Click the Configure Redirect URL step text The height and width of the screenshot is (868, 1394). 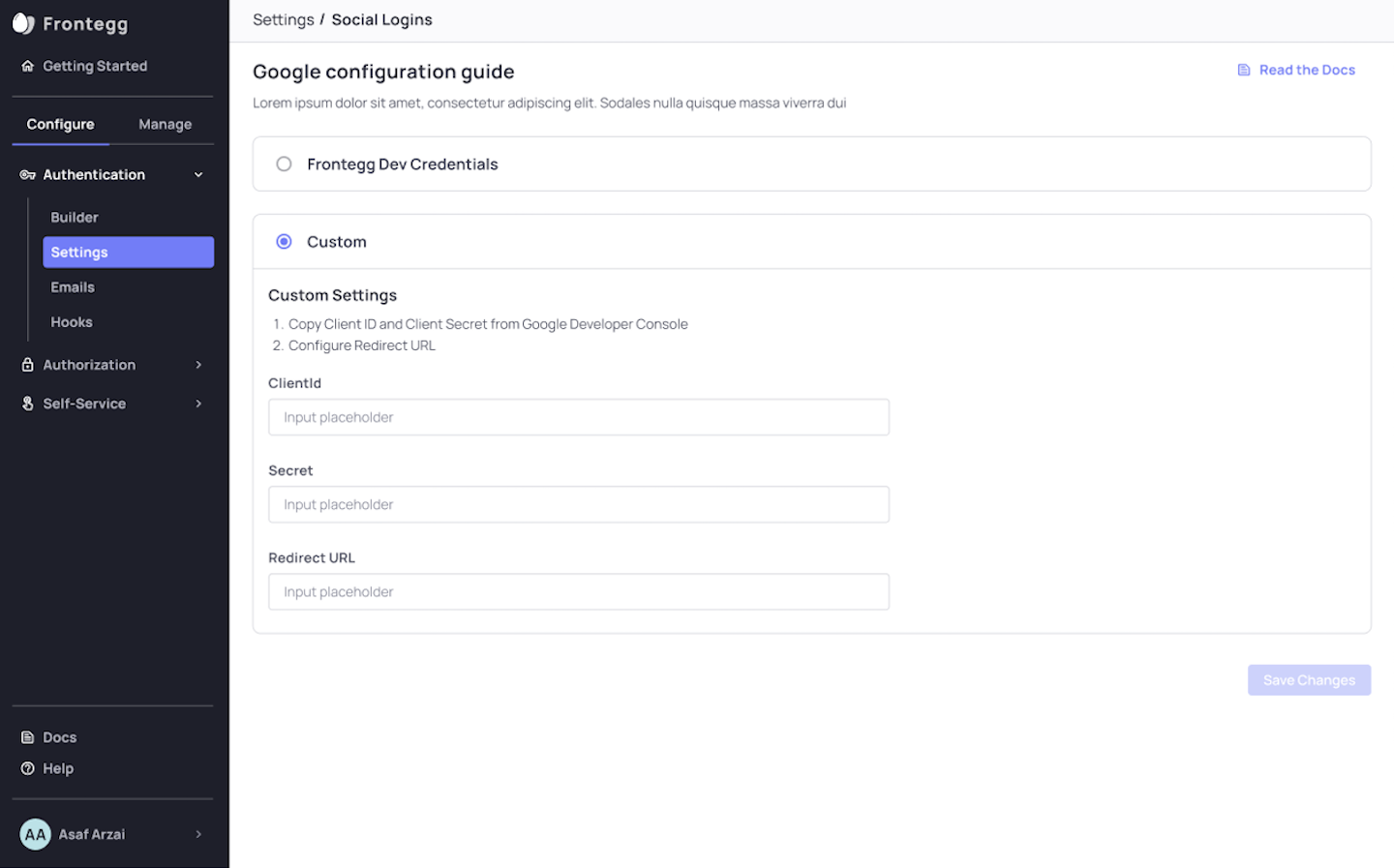click(x=362, y=345)
